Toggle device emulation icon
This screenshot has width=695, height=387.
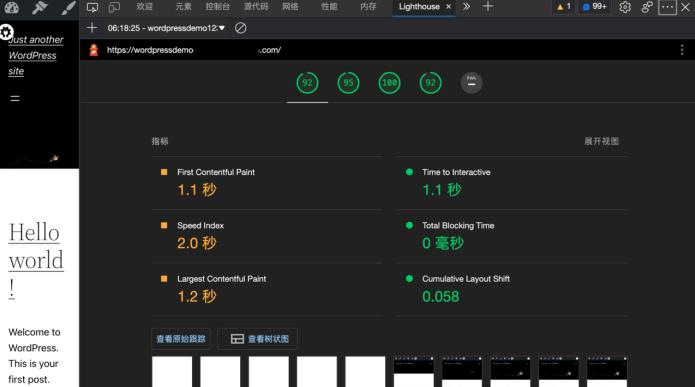coord(114,7)
